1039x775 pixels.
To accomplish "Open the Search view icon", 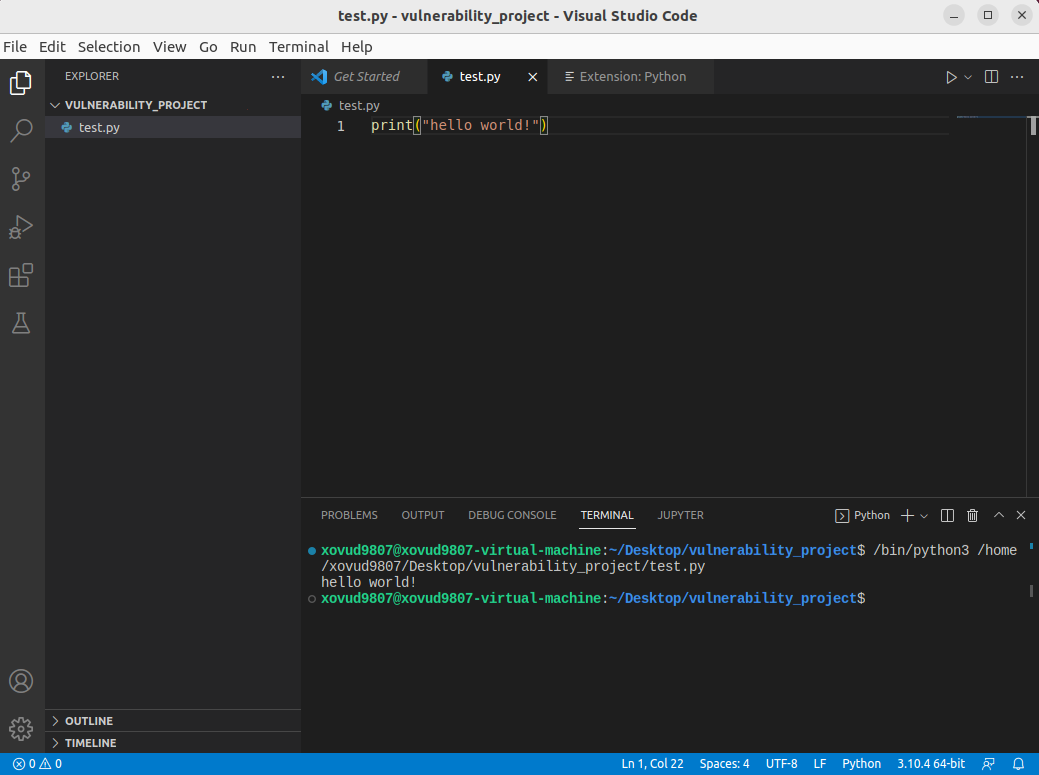I will (x=21, y=130).
